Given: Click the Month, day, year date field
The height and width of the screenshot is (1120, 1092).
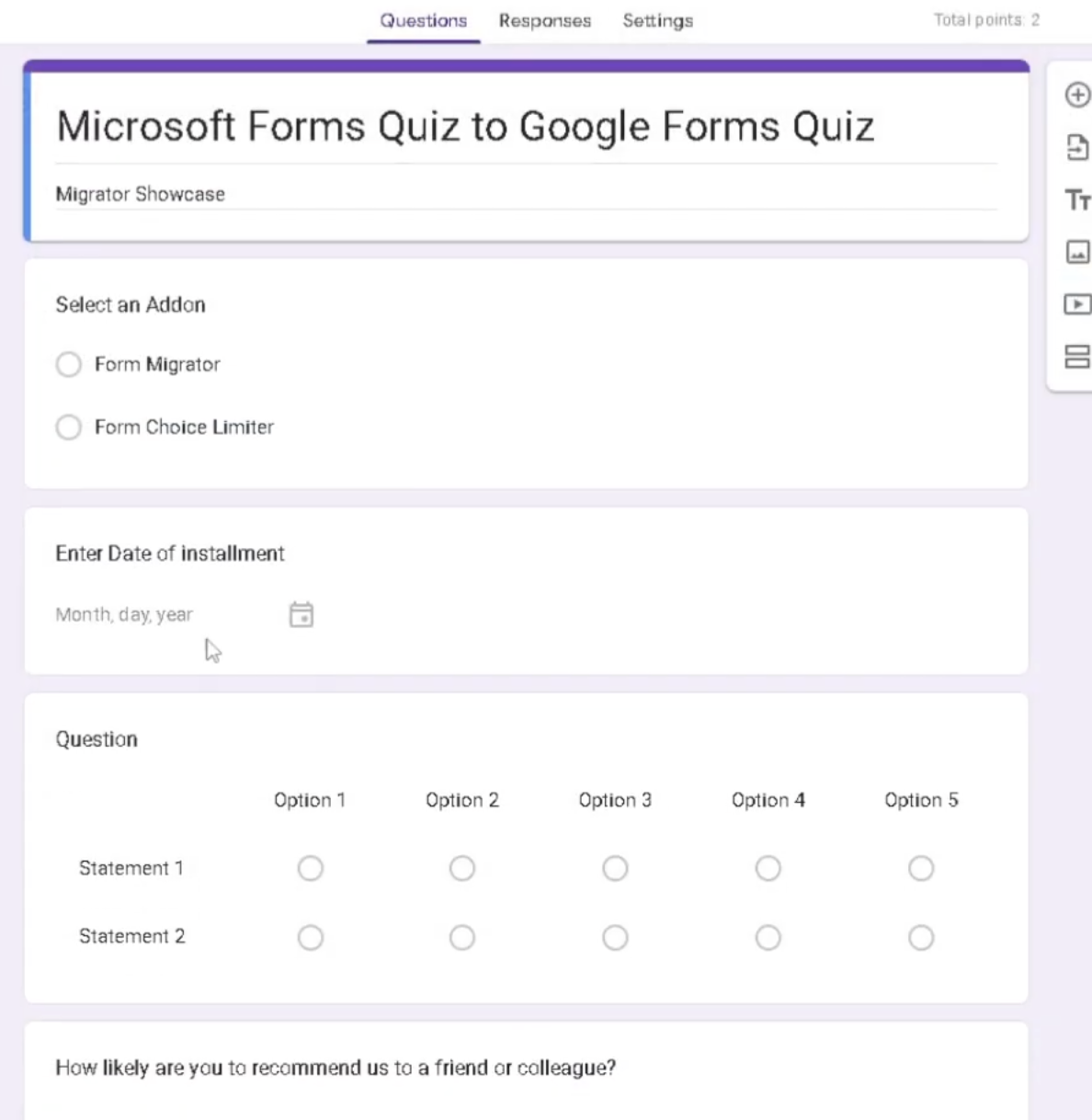Looking at the screenshot, I should pos(125,614).
